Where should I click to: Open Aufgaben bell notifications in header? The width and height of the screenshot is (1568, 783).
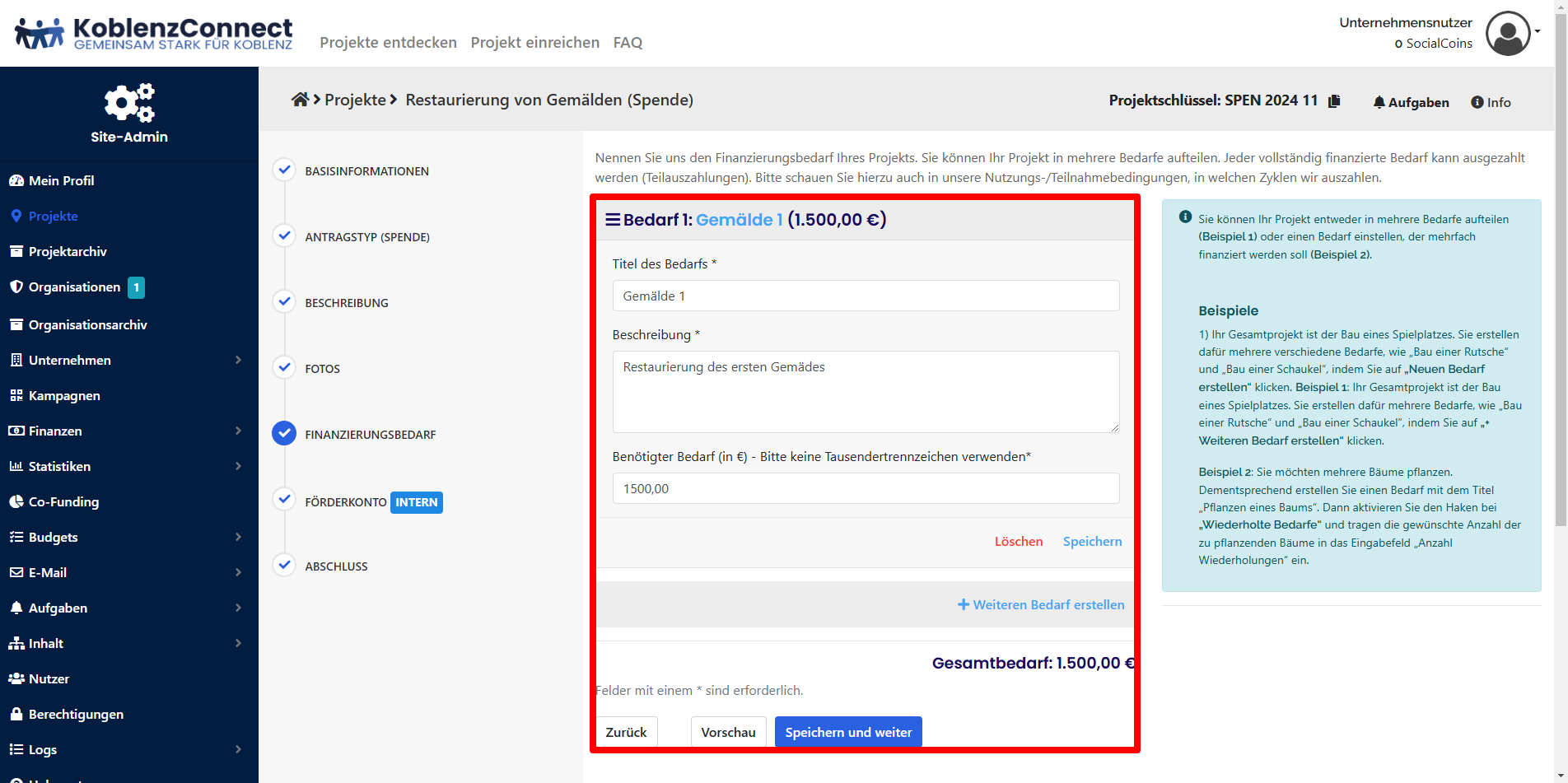pos(1411,102)
